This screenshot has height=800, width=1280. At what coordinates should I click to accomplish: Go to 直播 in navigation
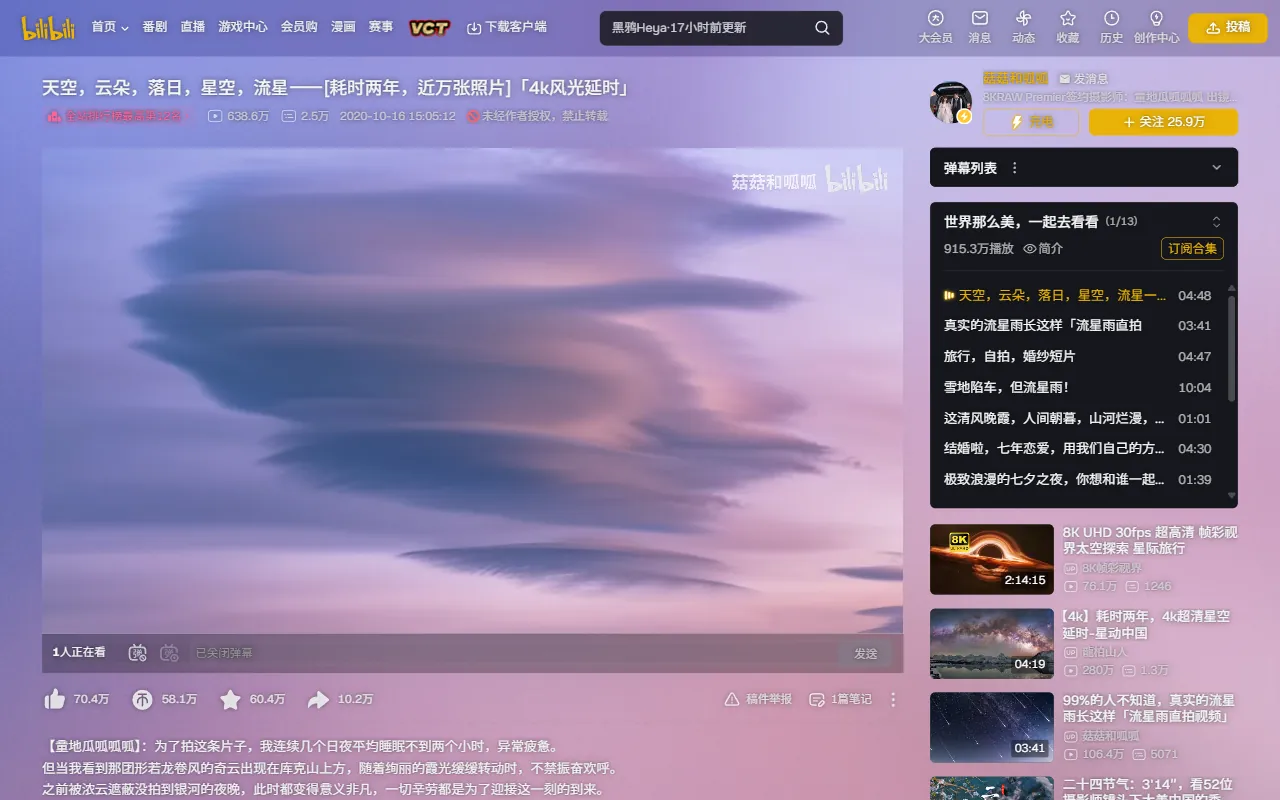click(193, 28)
